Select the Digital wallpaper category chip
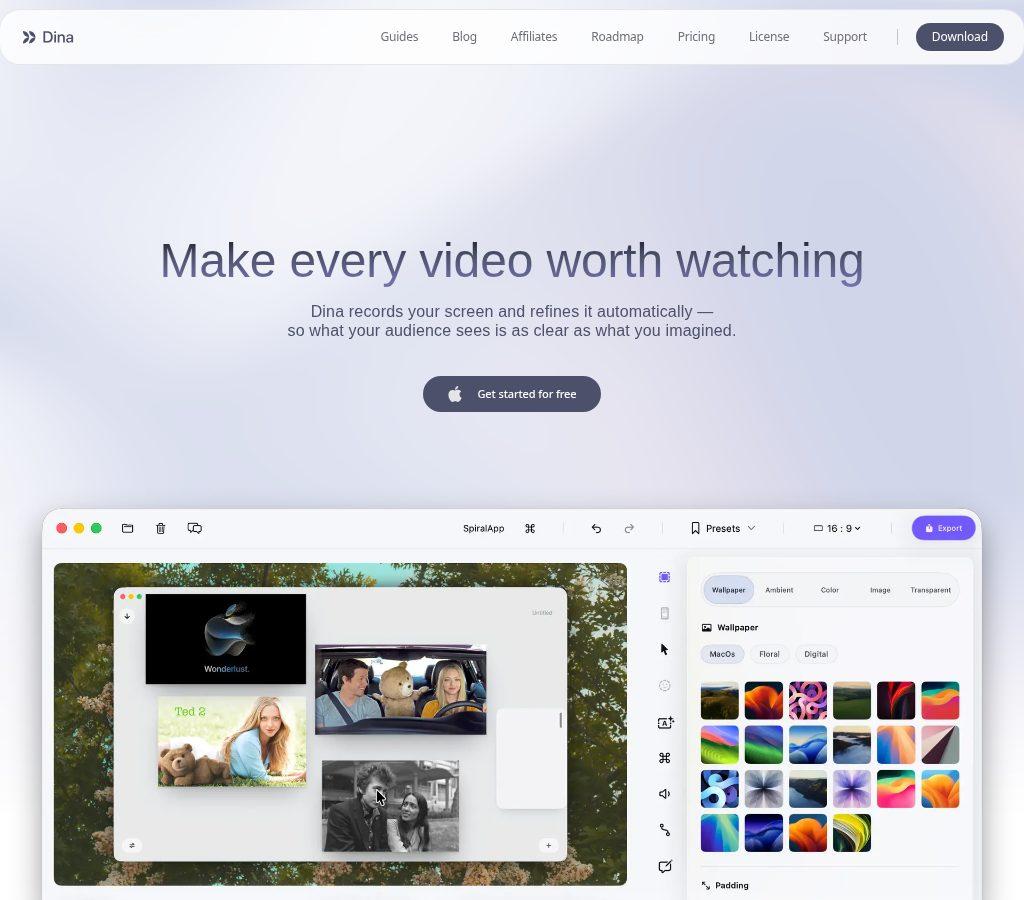 pos(816,654)
